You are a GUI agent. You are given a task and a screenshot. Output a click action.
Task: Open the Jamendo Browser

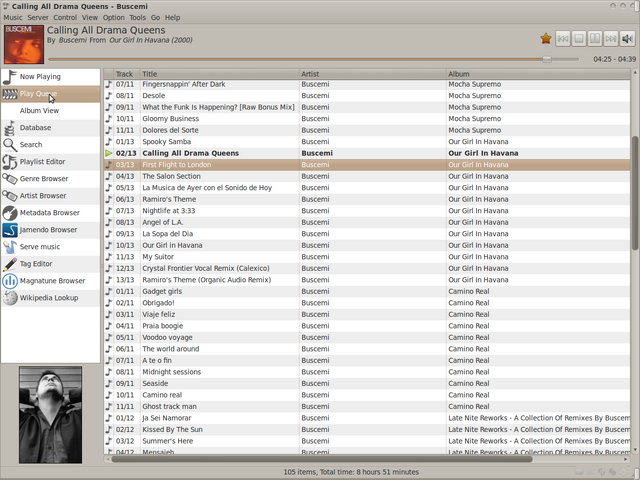[51, 230]
